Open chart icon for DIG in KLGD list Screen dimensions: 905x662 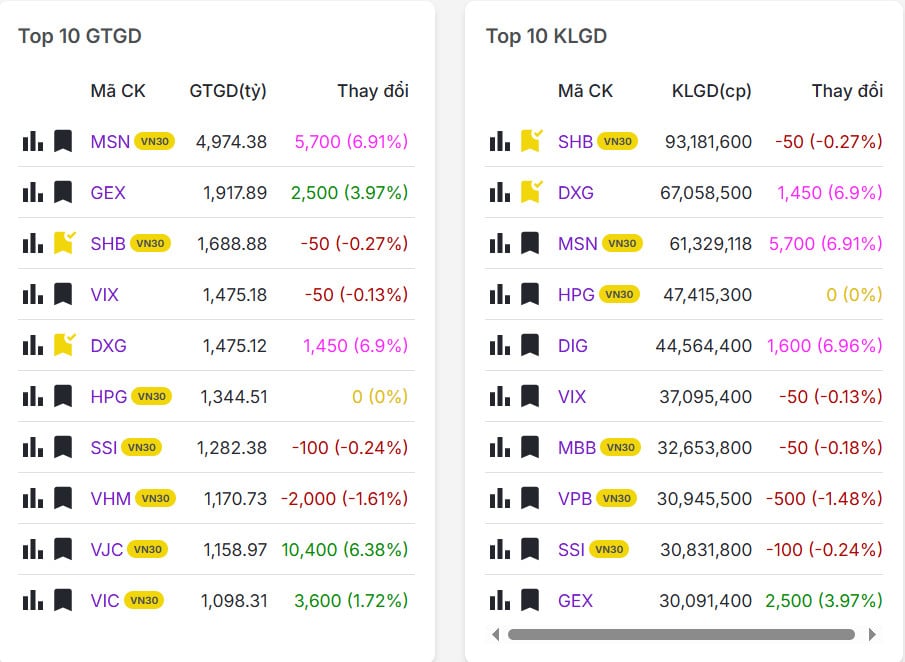point(500,345)
